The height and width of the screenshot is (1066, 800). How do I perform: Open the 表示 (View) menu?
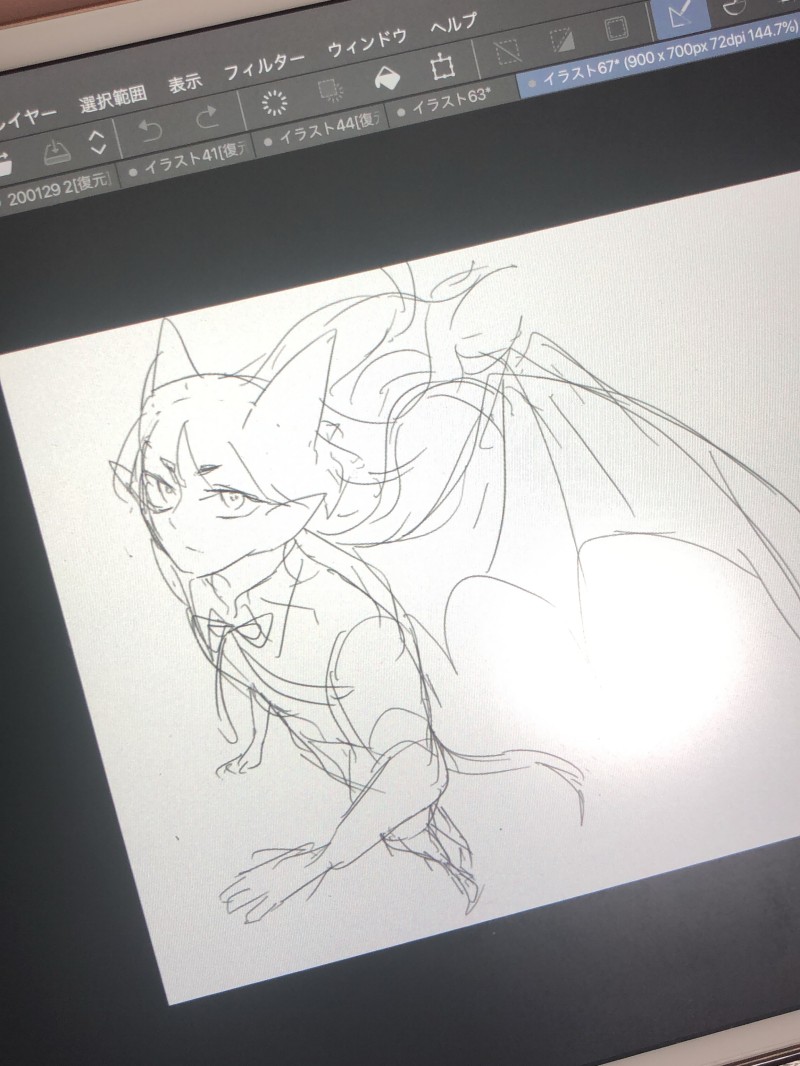pyautogui.click(x=185, y=83)
